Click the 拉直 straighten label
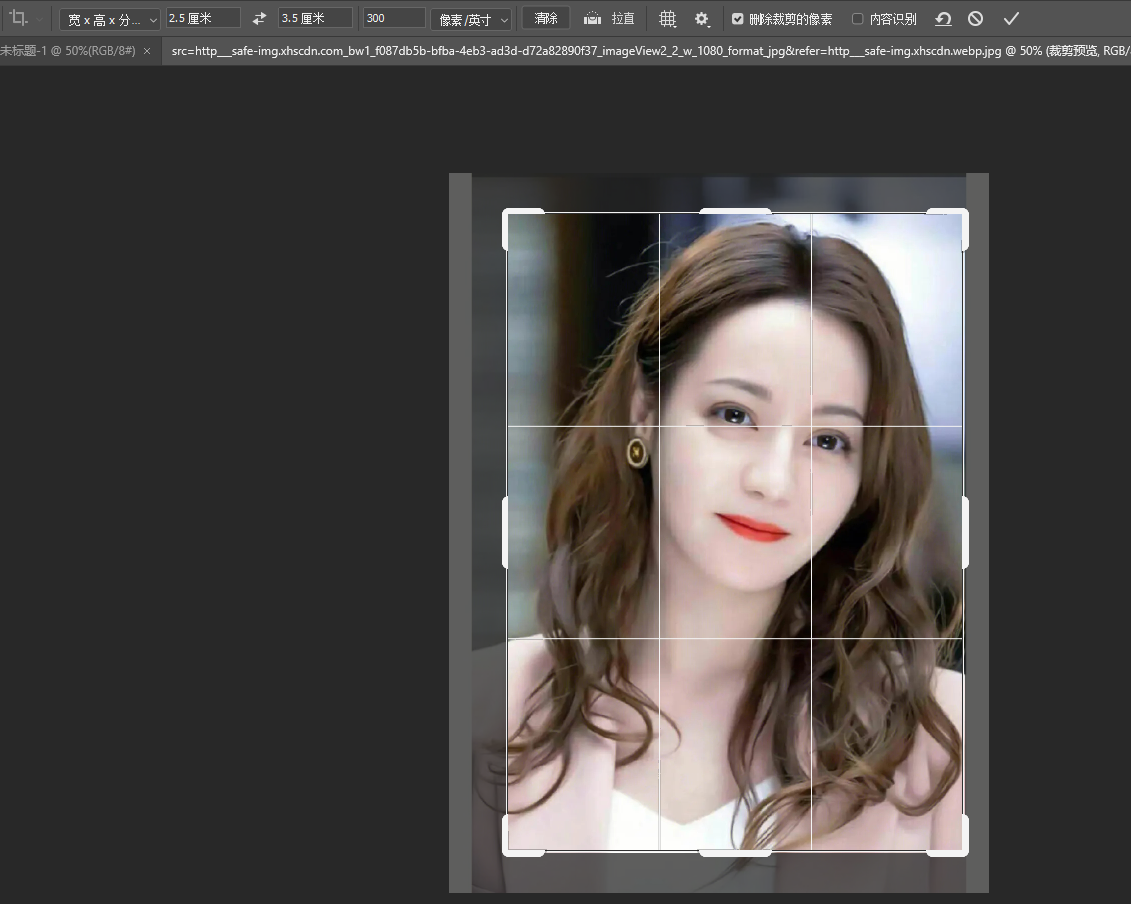 623,19
